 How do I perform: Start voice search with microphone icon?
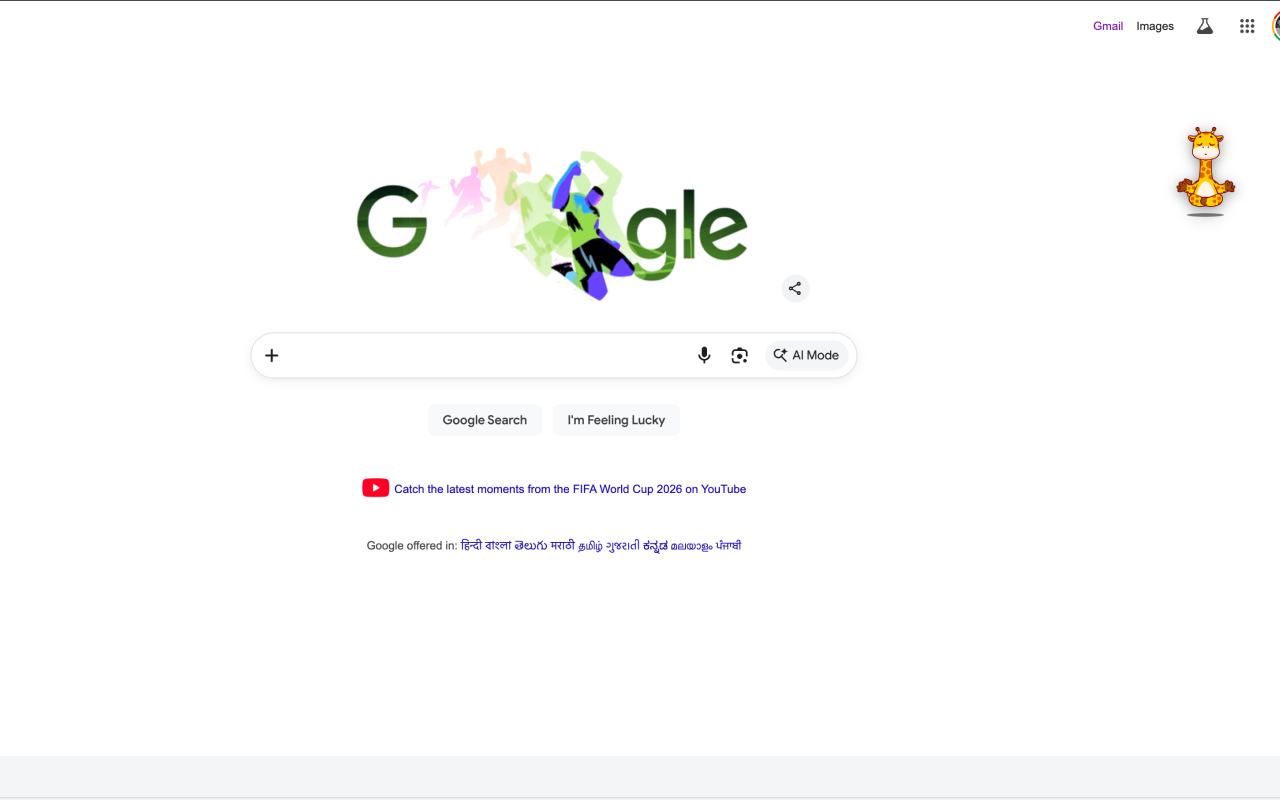point(704,355)
